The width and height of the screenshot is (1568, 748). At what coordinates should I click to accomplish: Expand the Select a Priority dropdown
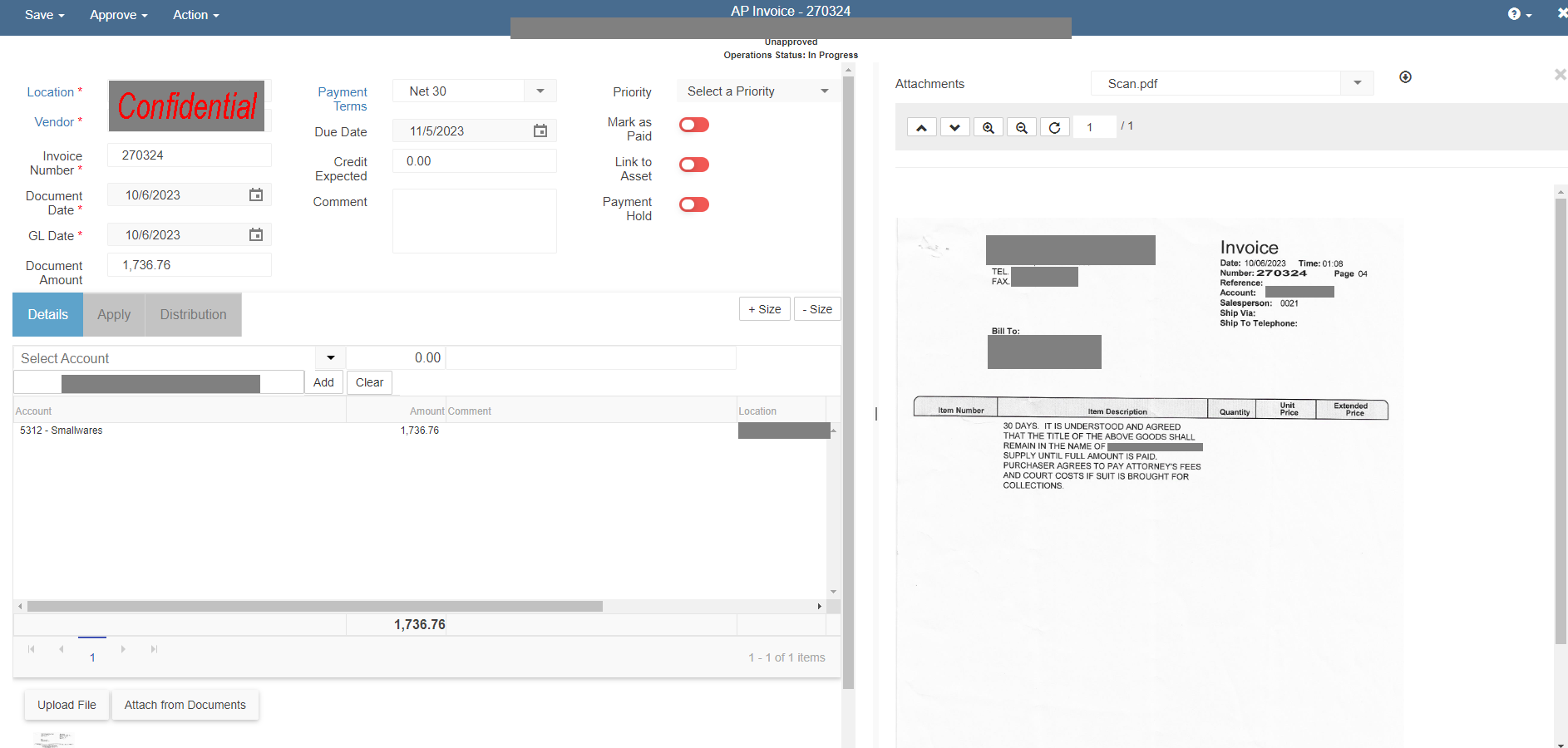tap(825, 91)
